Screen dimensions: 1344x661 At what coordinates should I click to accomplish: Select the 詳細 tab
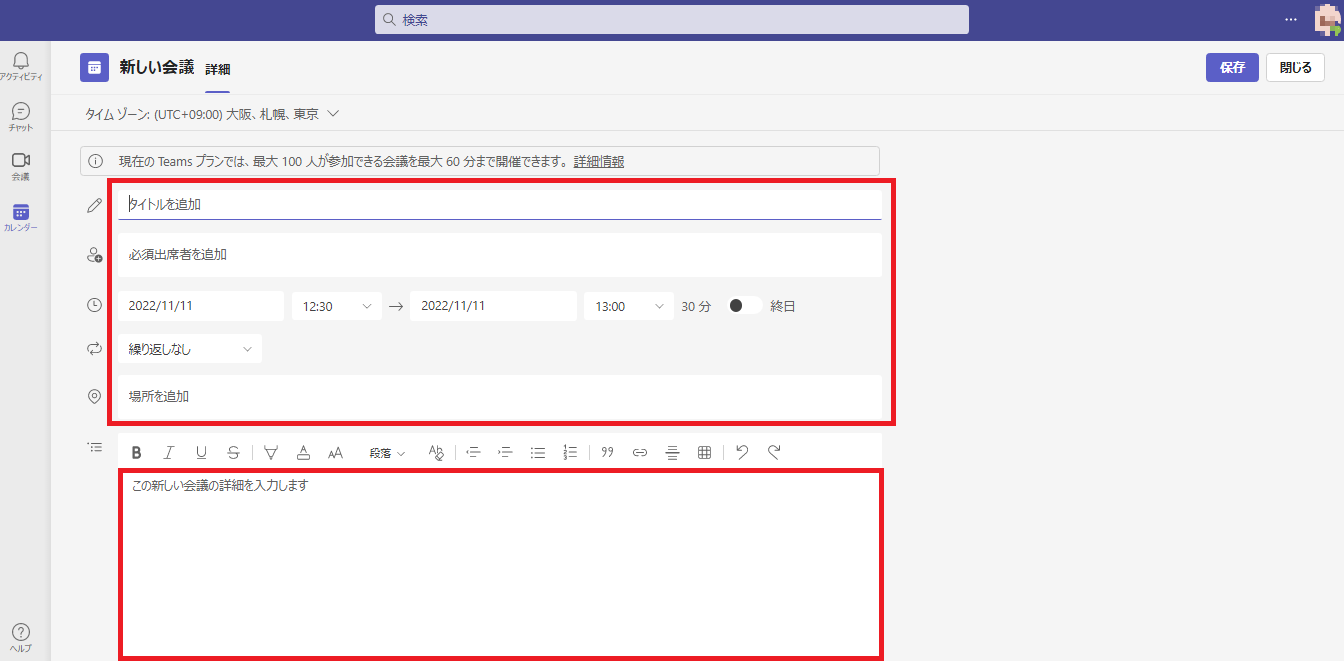click(217, 69)
